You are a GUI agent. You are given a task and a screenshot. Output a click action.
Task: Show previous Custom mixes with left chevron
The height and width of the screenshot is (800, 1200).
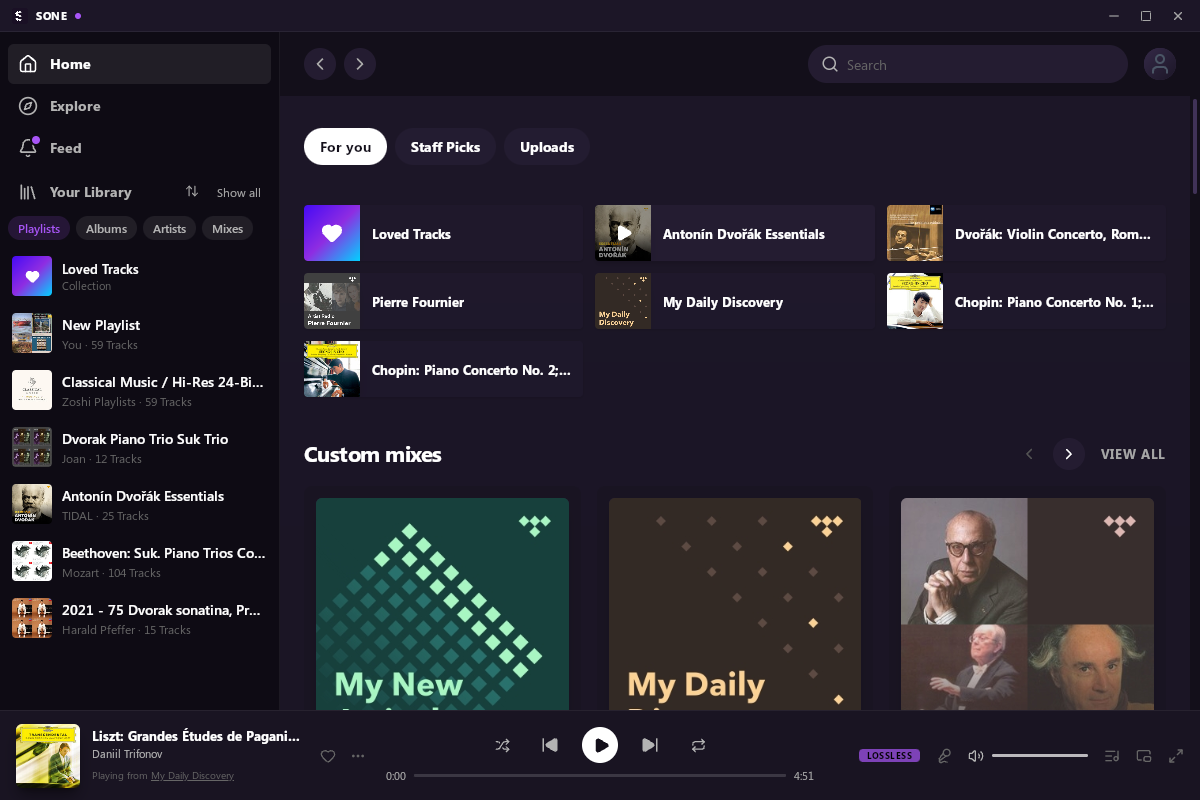(x=1029, y=454)
